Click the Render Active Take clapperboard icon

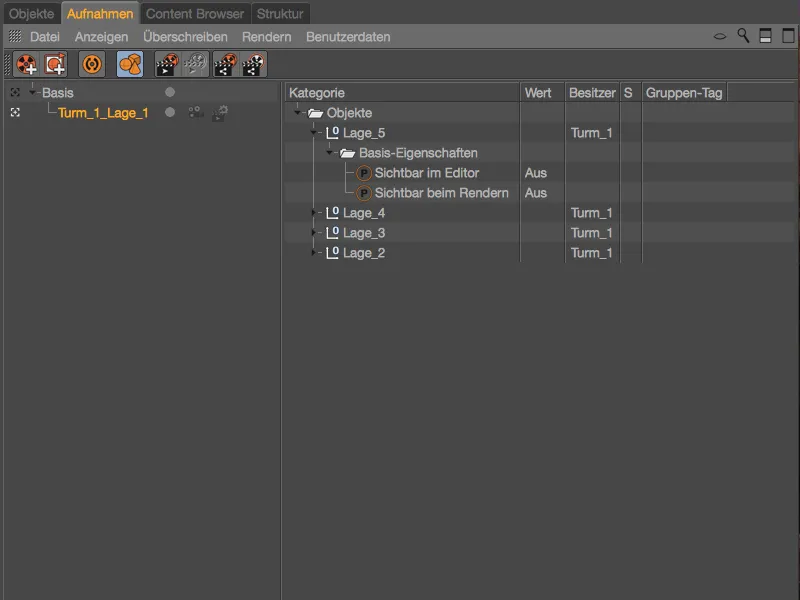tap(167, 64)
